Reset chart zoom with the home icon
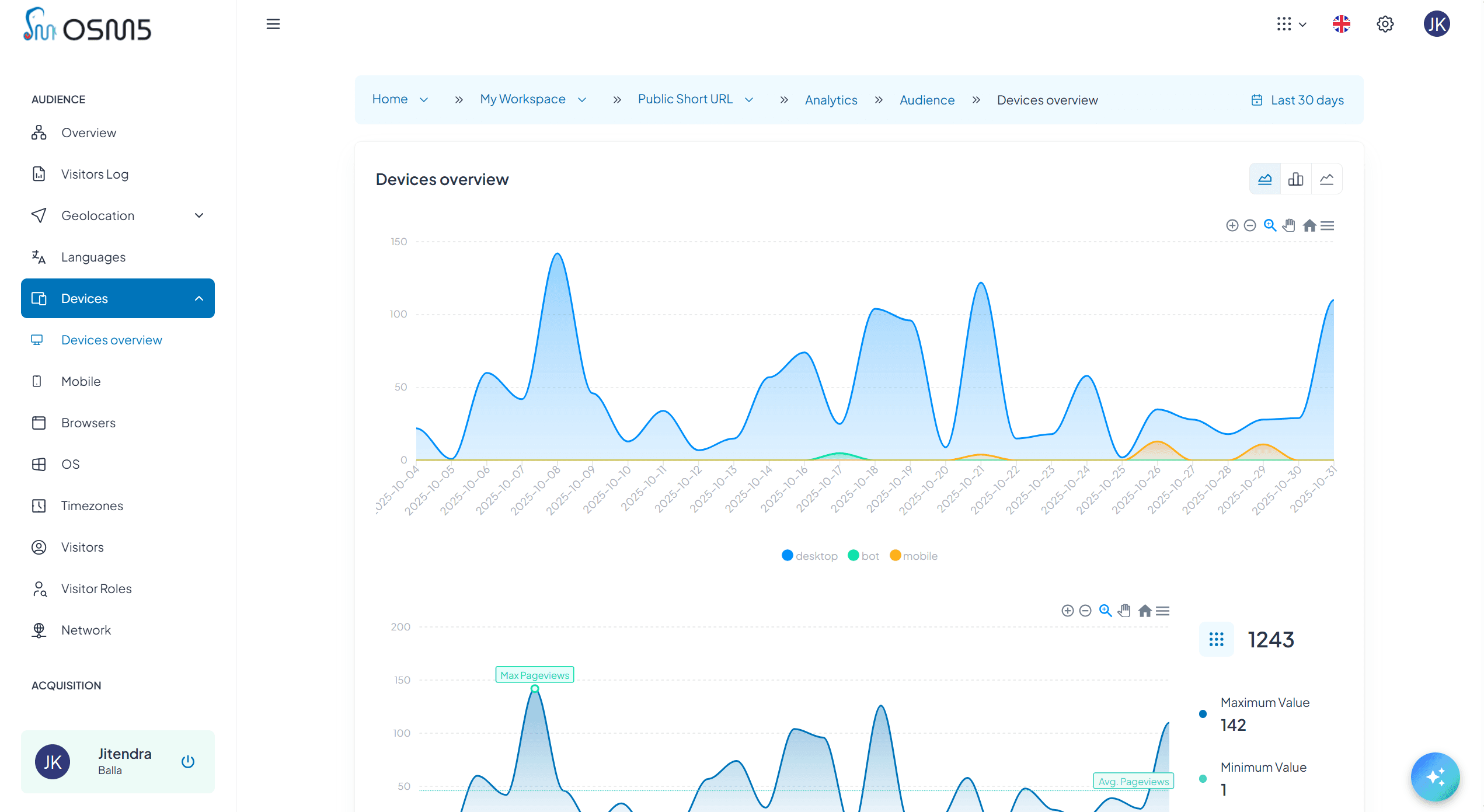 point(1309,225)
